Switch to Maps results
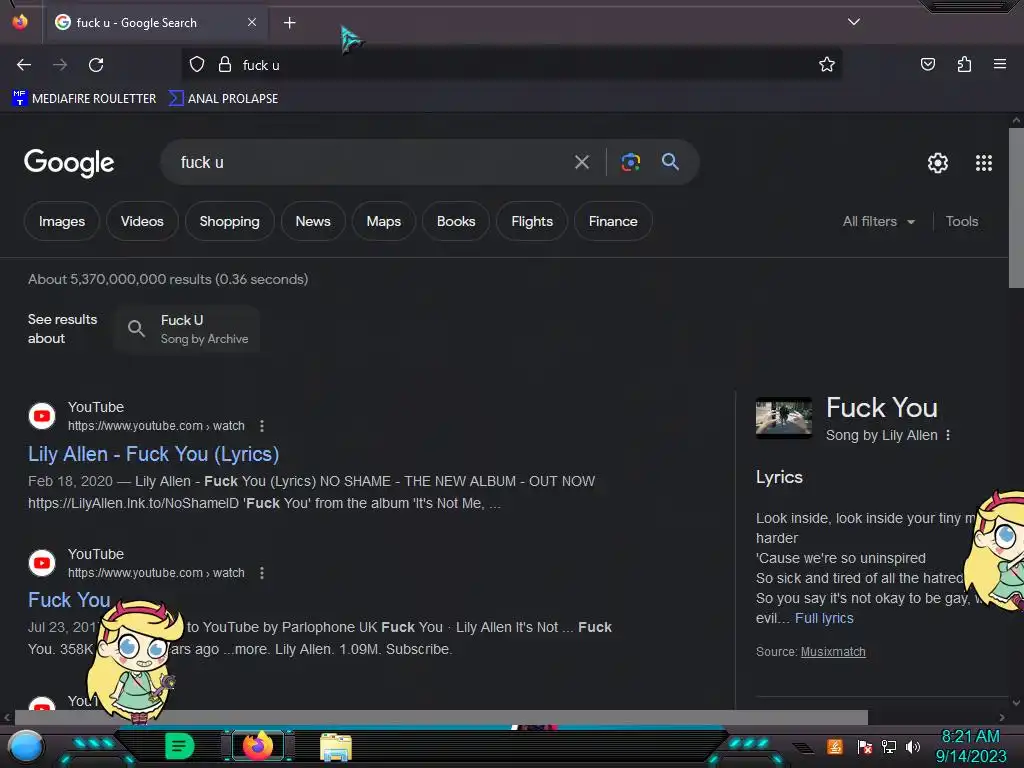This screenshot has height=768, width=1024. coord(383,221)
